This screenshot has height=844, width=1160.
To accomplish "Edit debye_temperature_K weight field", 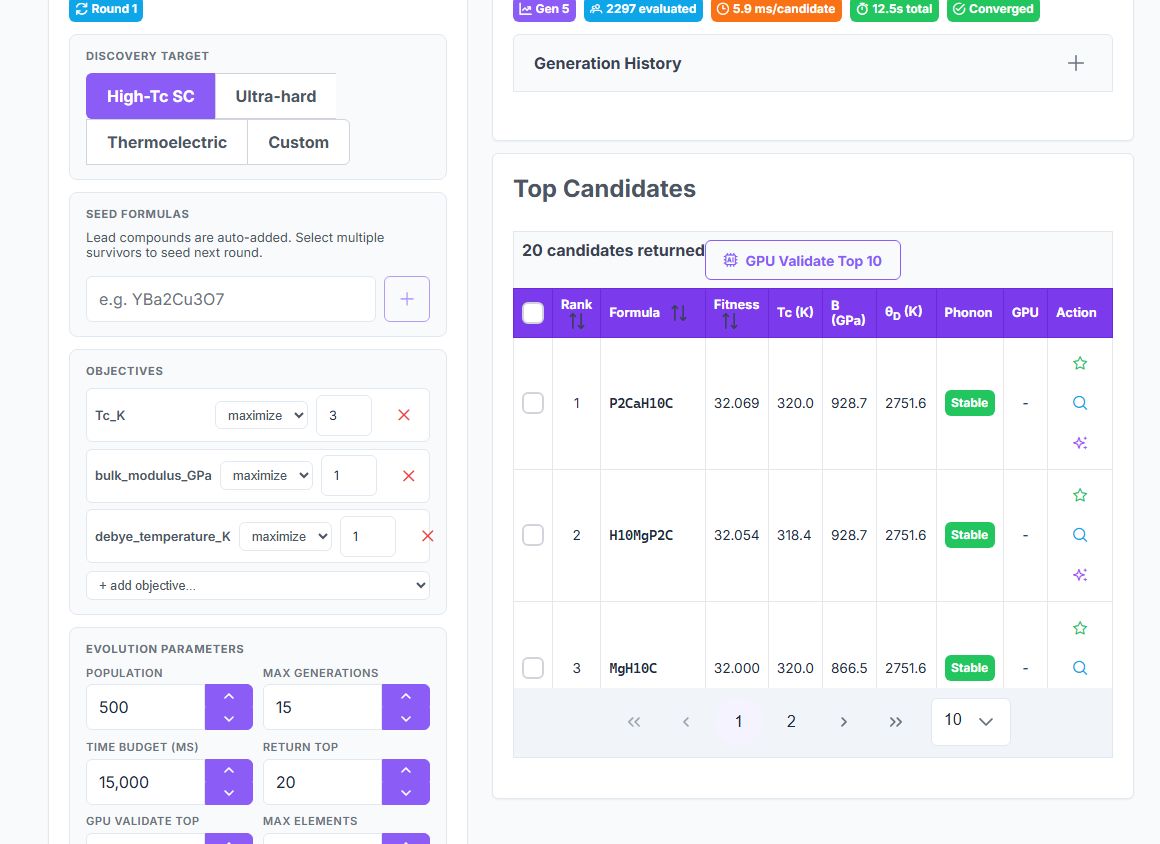I will [368, 536].
